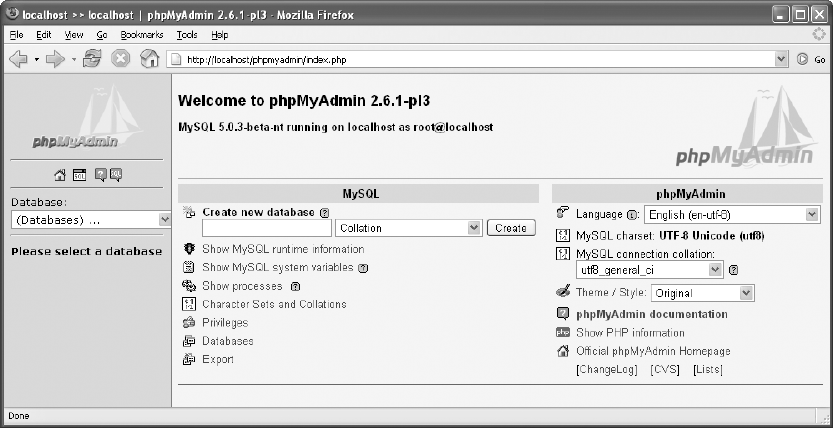
Task: Click the Create database button
Action: coord(511,228)
